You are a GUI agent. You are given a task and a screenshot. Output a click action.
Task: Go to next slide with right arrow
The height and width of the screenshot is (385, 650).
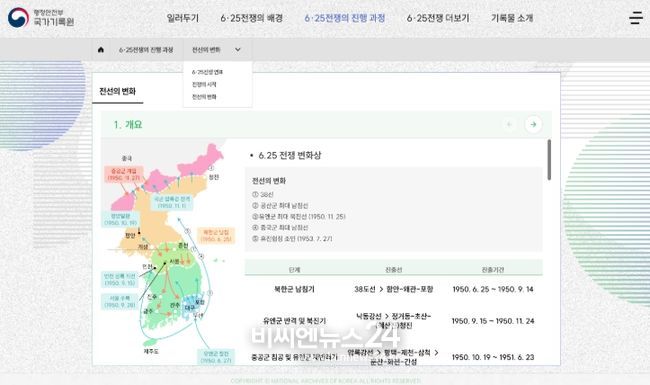tap(533, 124)
